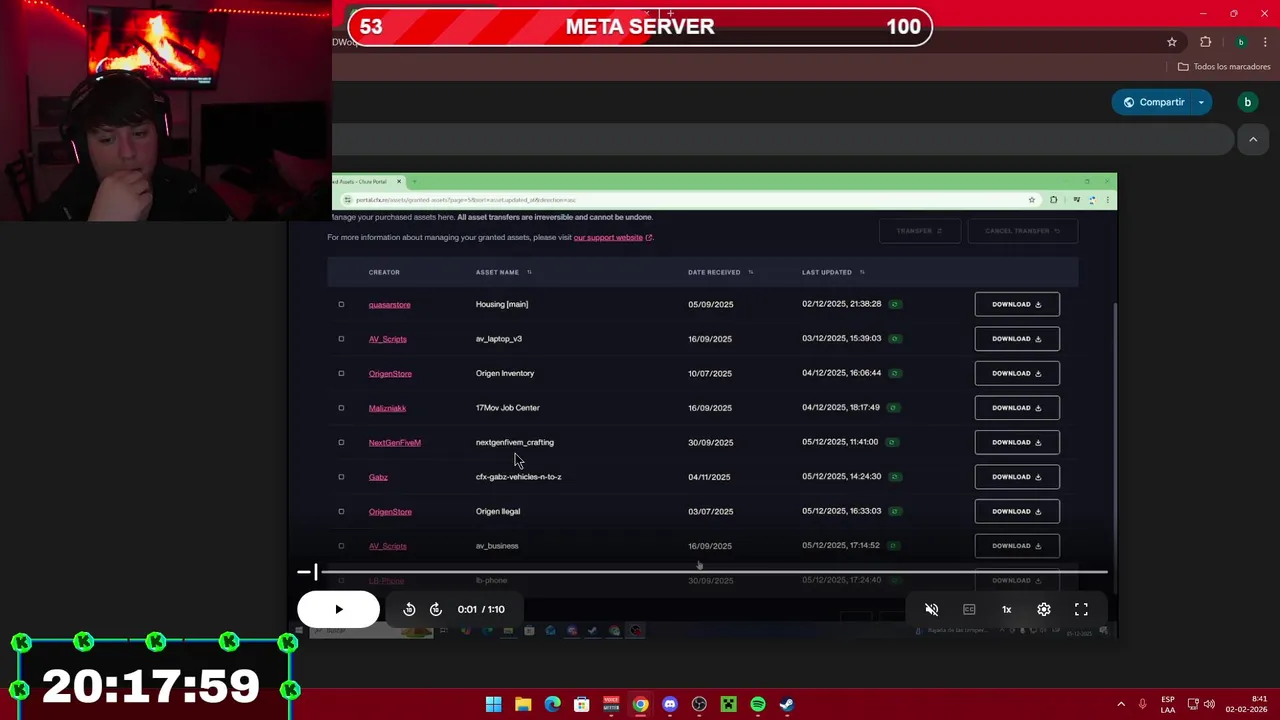
Task: Click the Compartir button
Action: (1153, 102)
